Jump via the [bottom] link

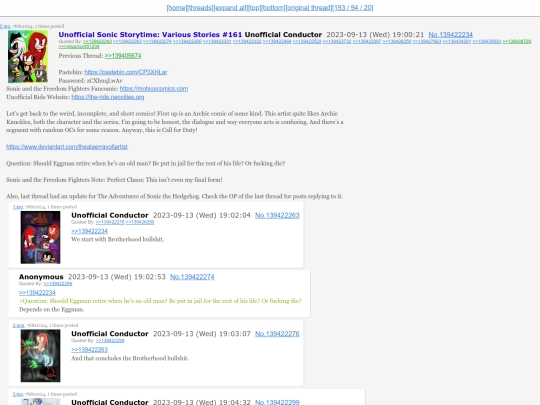coord(273,8)
